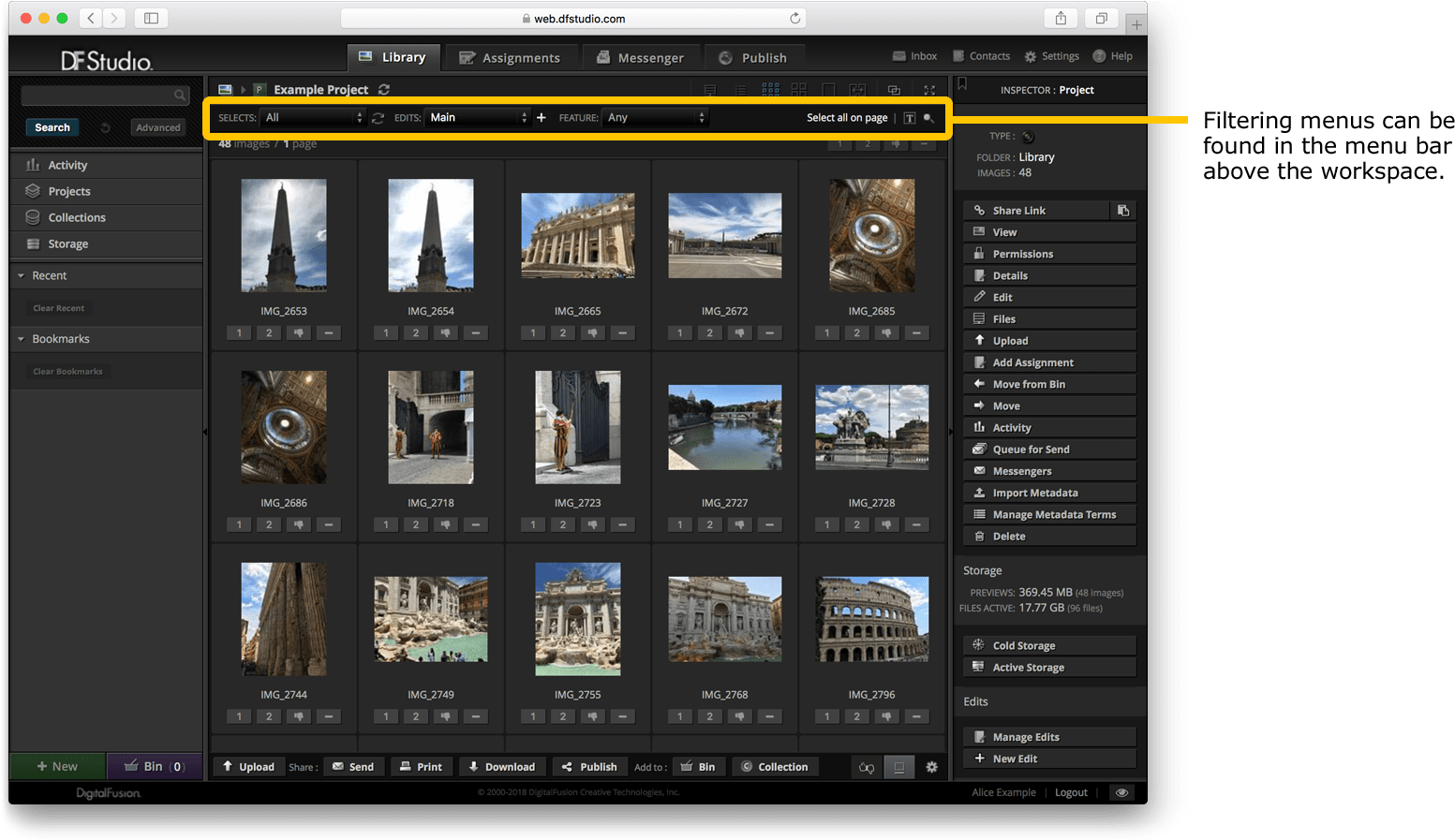Open gear settings in bottom toolbar

[x=931, y=767]
